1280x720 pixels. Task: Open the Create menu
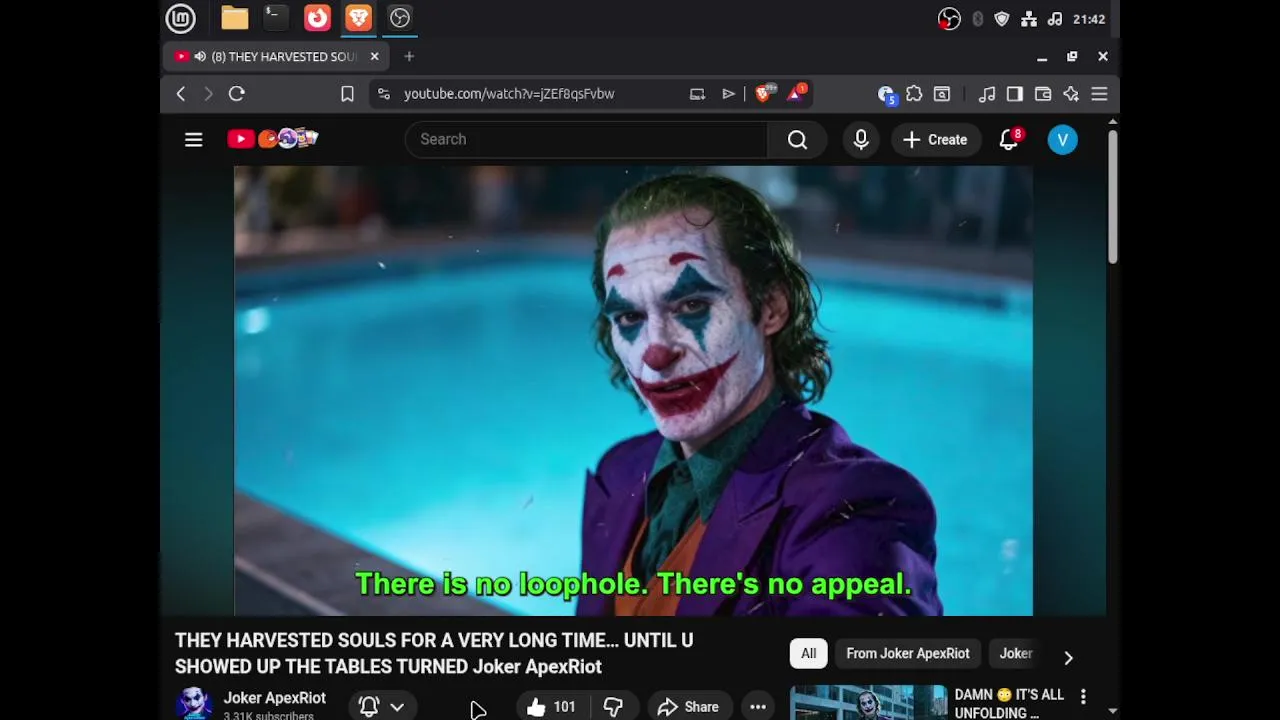(935, 140)
